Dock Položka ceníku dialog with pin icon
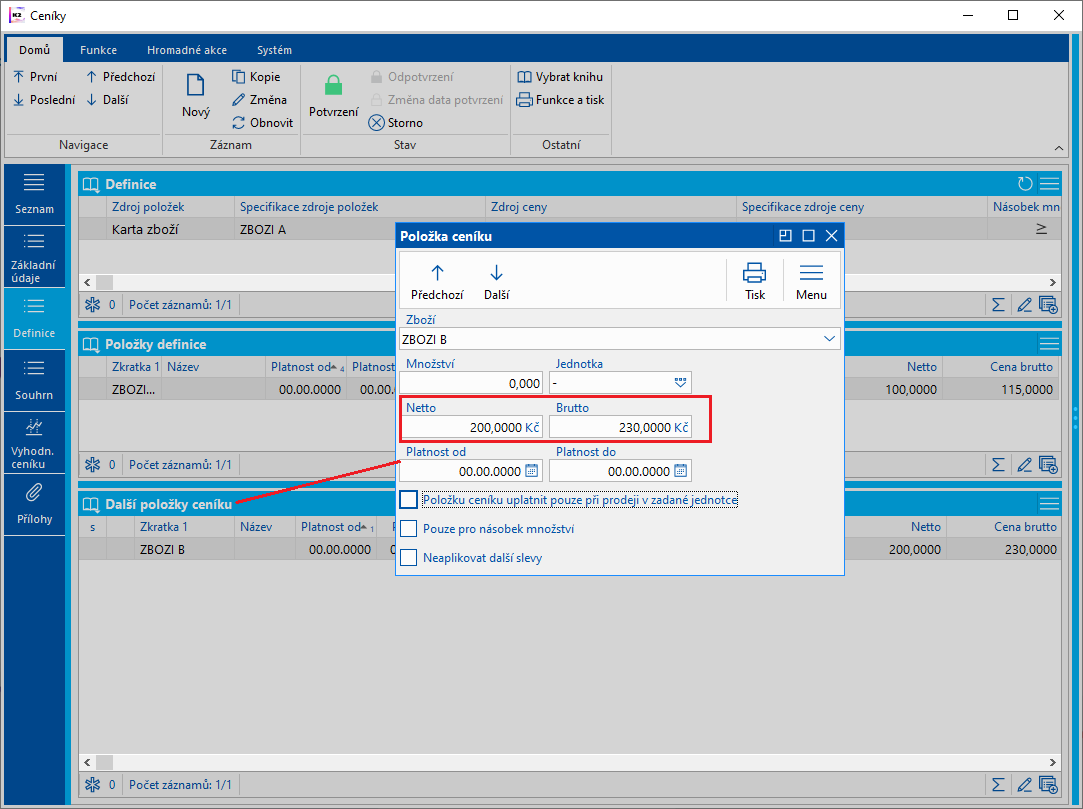 coord(785,236)
